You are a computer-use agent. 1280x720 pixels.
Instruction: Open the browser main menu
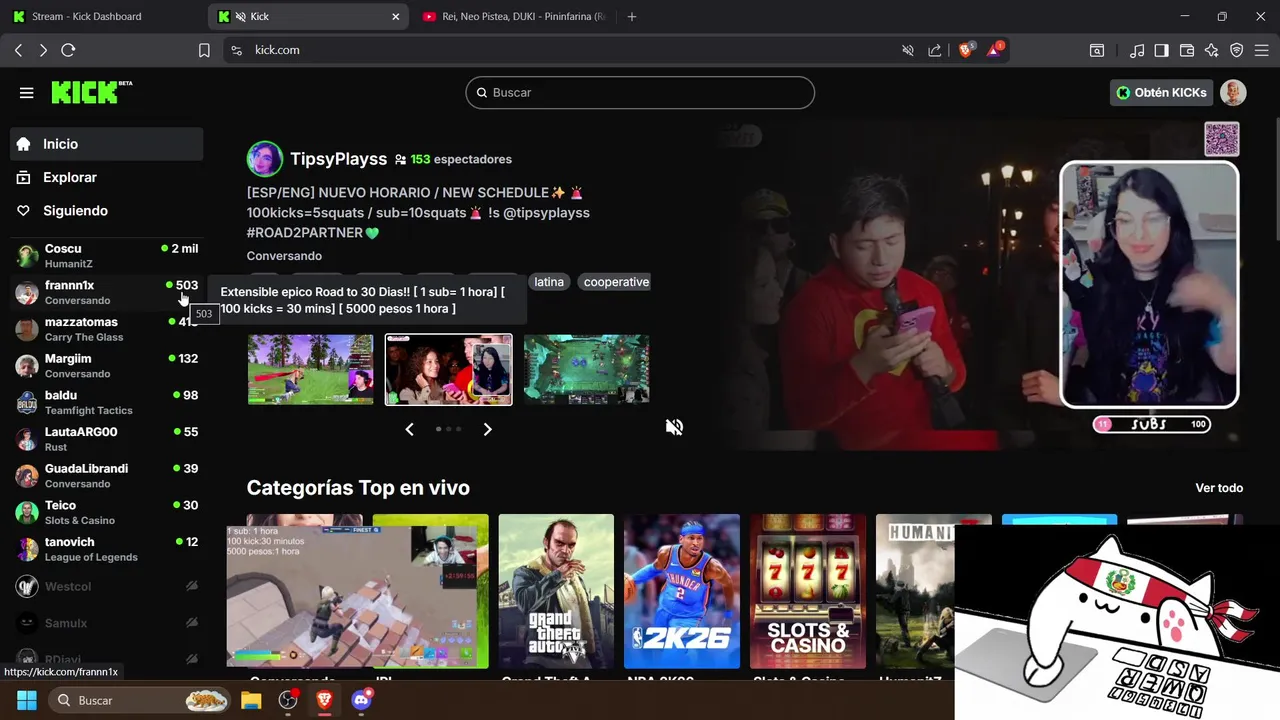pyautogui.click(x=1262, y=50)
